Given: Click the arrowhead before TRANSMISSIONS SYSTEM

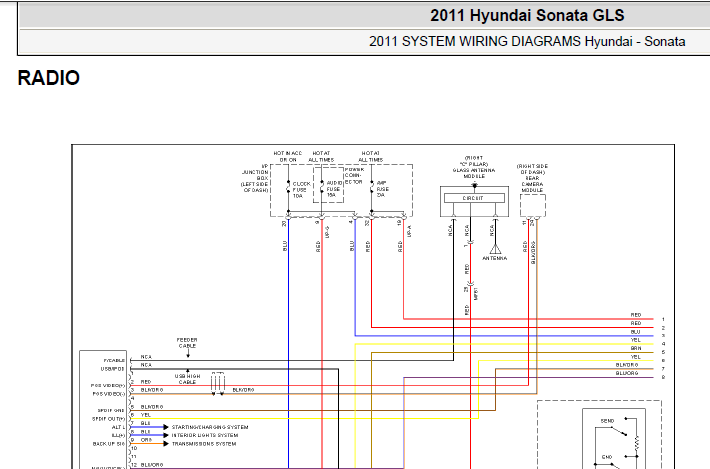Looking at the screenshot, I should click(166, 444).
